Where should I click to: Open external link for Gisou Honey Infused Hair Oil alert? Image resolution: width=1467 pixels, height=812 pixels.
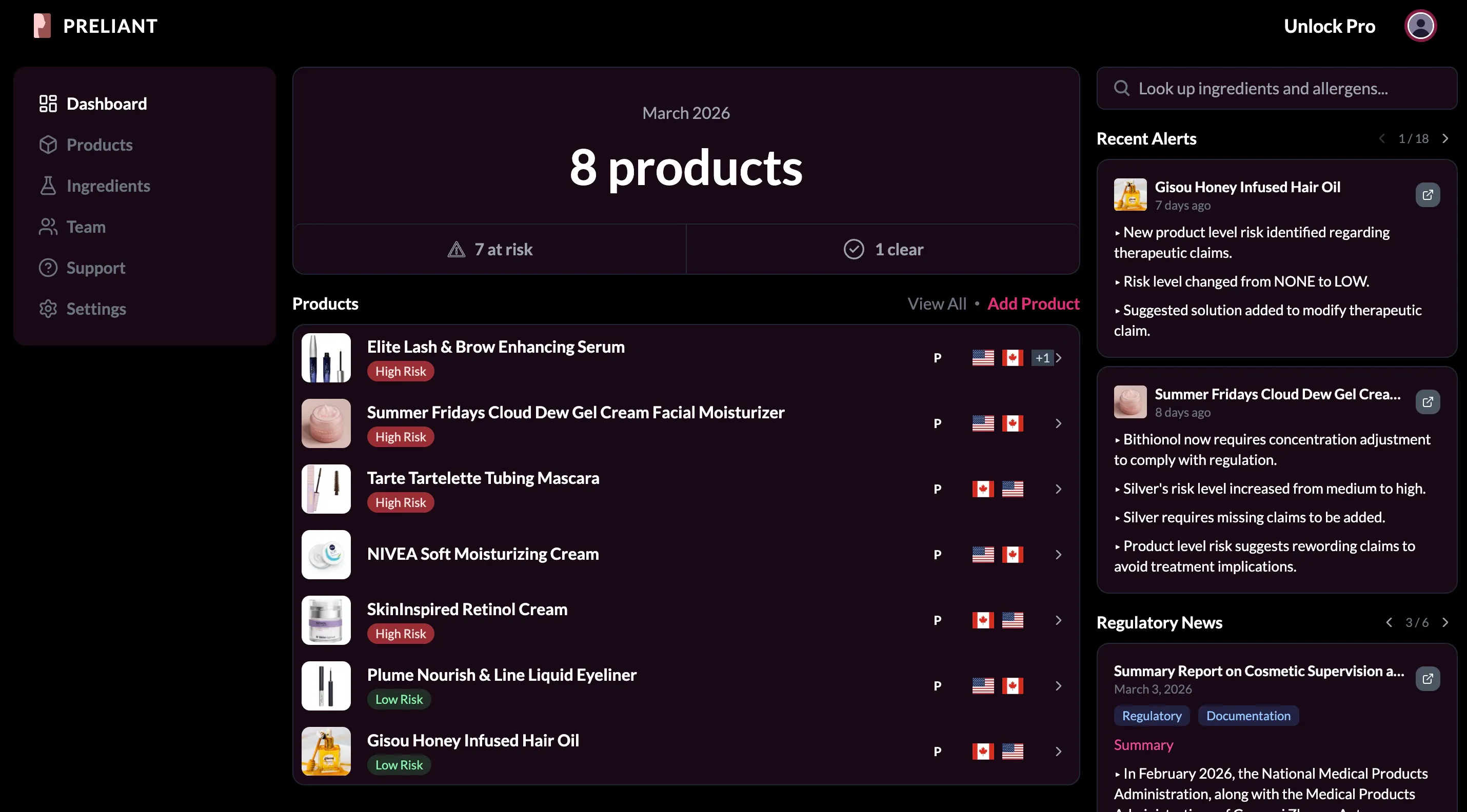coord(1428,195)
